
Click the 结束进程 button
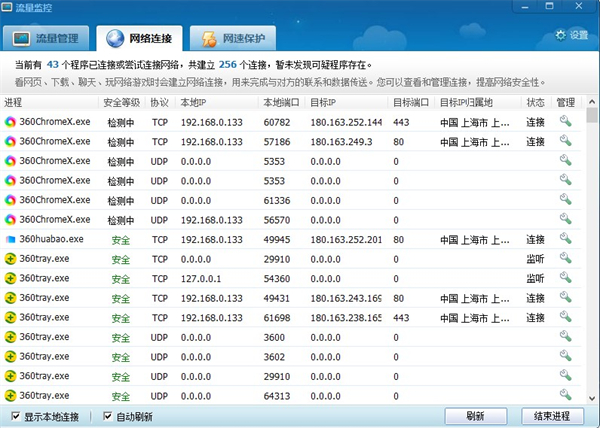coord(552,416)
